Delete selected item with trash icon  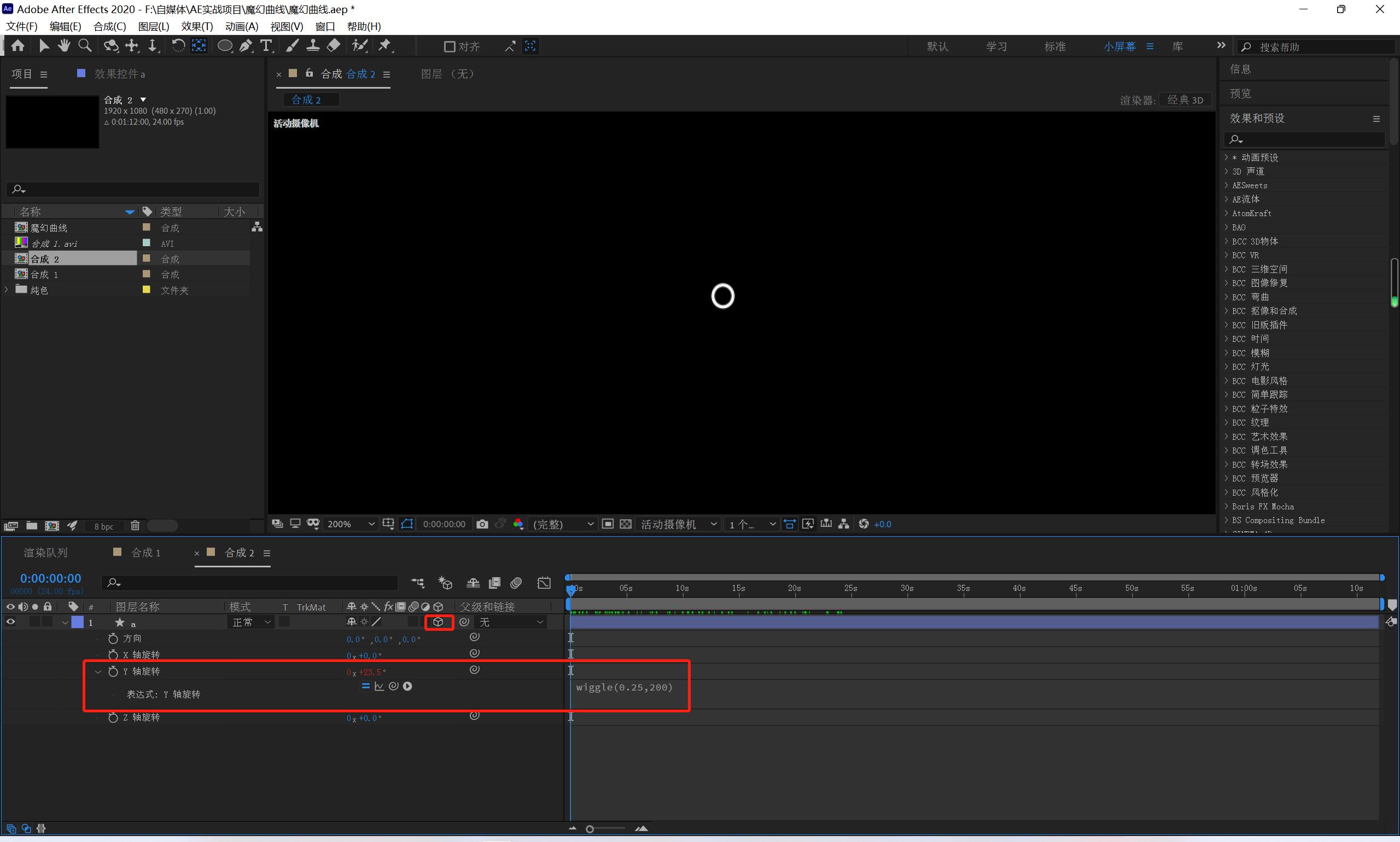point(135,526)
